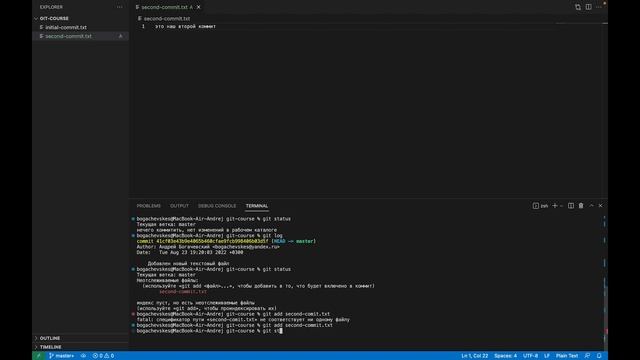Create a new terminal with plus icon
This screenshot has height=360, width=640.
coord(554,206)
